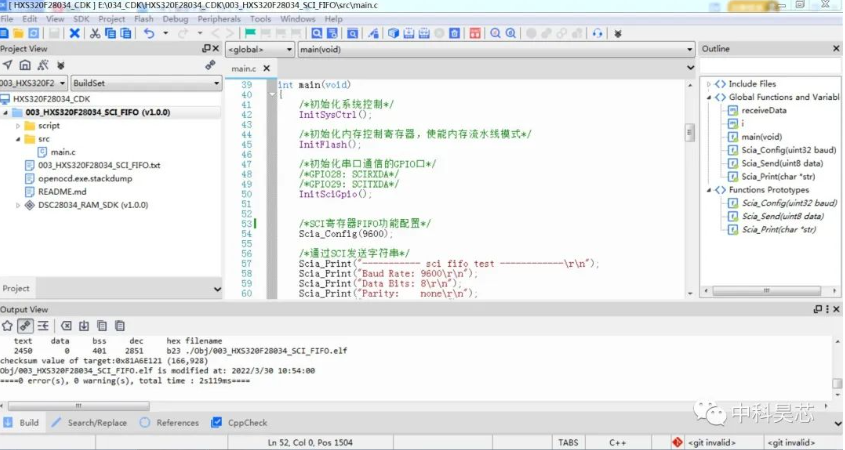Select README.md in project tree

coord(62,192)
